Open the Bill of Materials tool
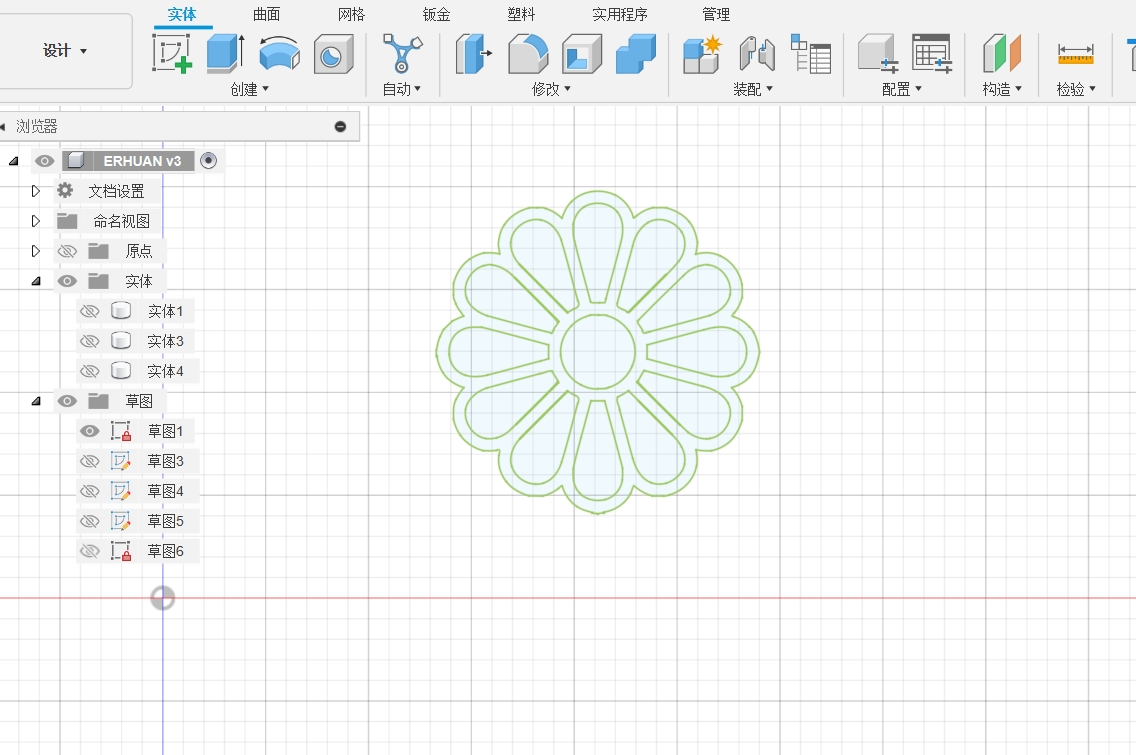 (x=810, y=54)
